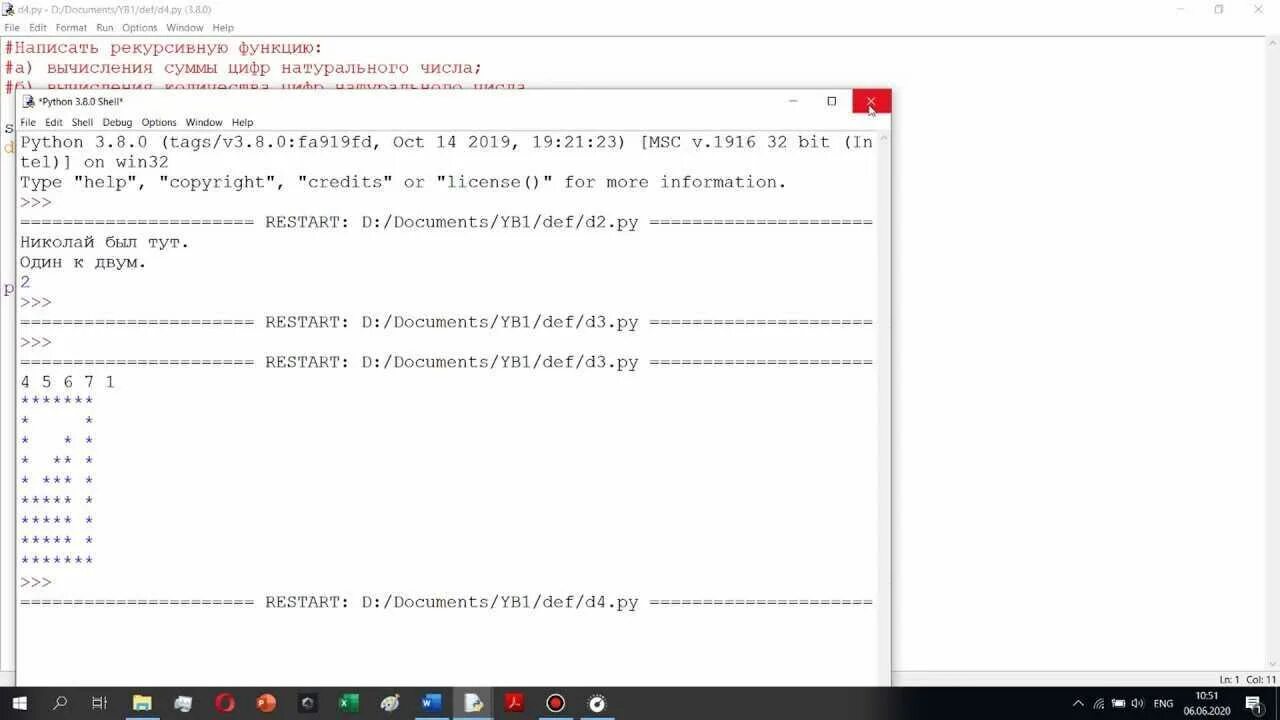This screenshot has width=1280, height=720.
Task: Open Edit menu in d4.py editor window
Action: coord(38,28)
